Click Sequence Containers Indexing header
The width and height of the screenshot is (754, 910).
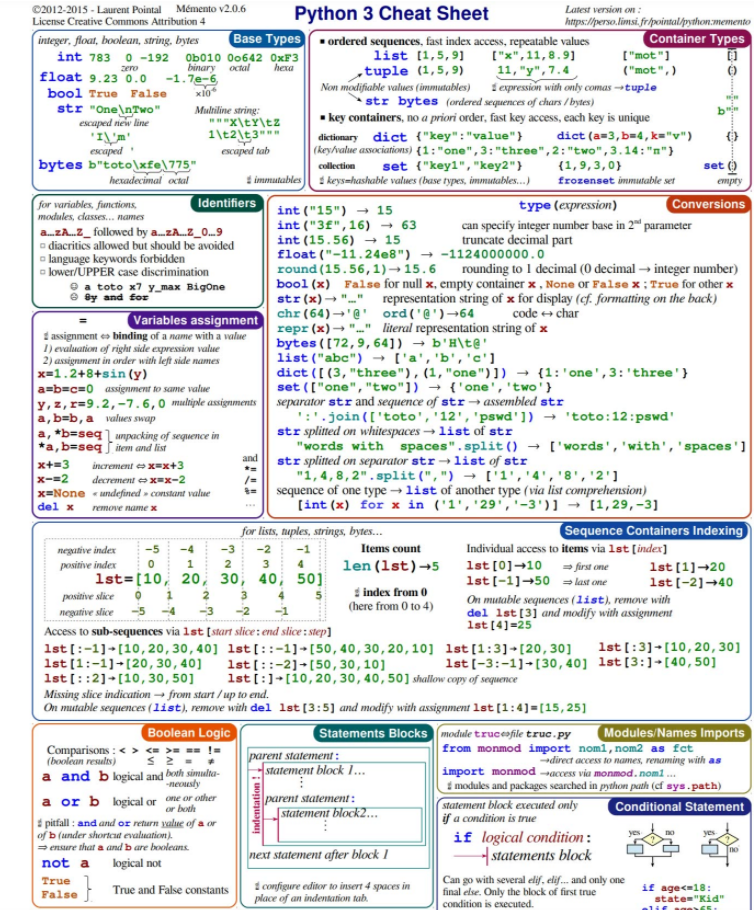[654, 530]
